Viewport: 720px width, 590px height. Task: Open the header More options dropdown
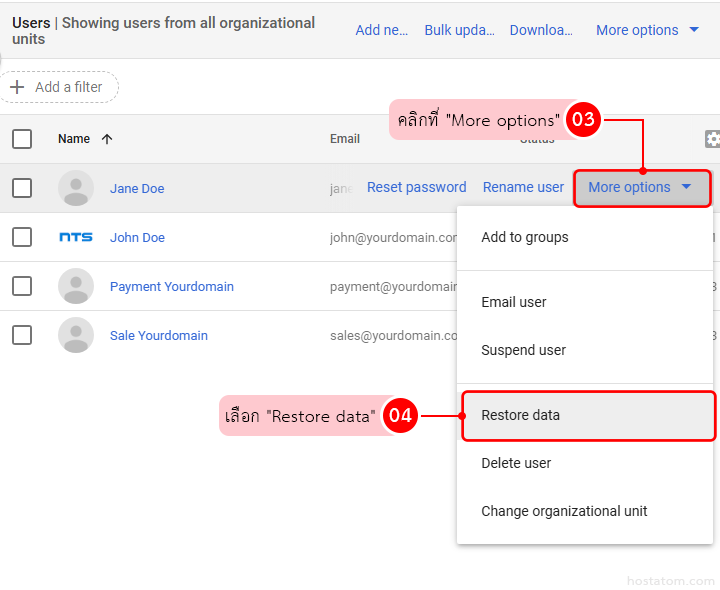coord(647,30)
